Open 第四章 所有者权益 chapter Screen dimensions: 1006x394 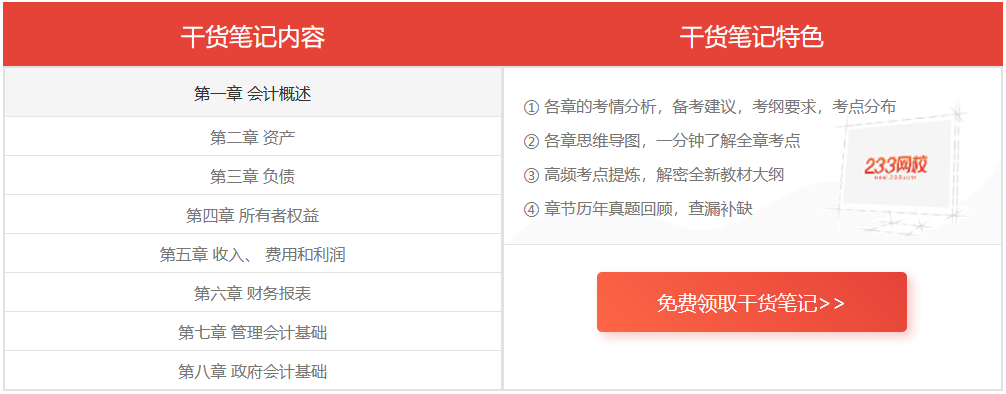[253, 216]
